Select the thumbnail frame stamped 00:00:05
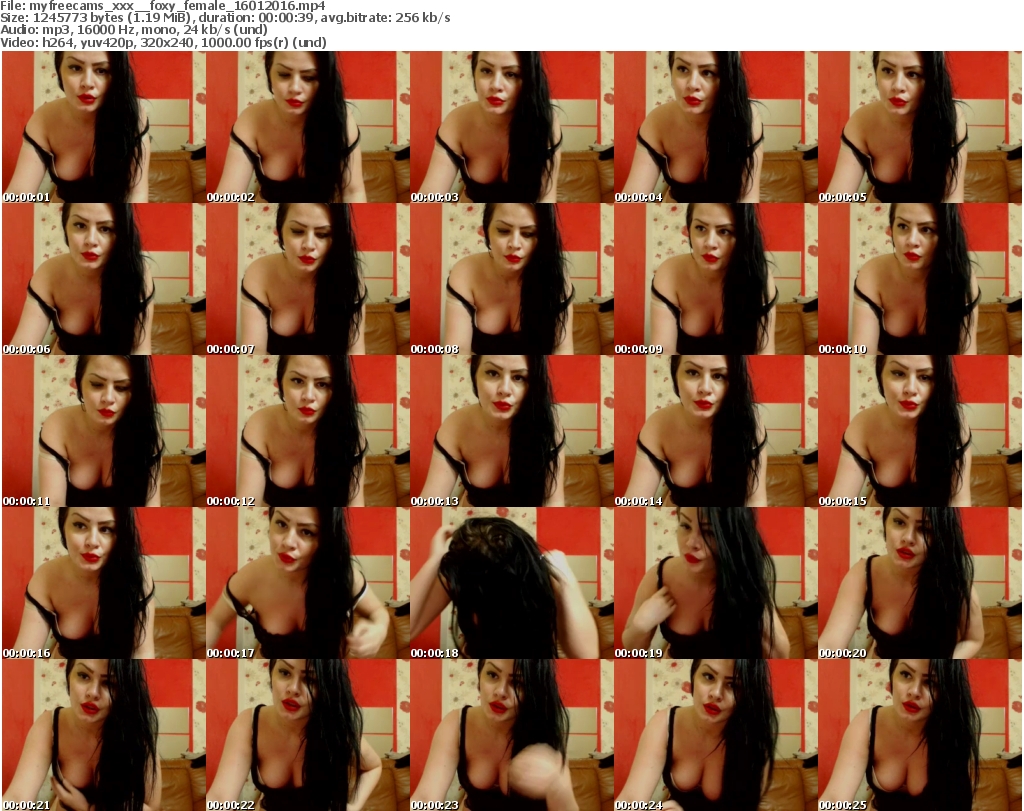 tap(920, 127)
